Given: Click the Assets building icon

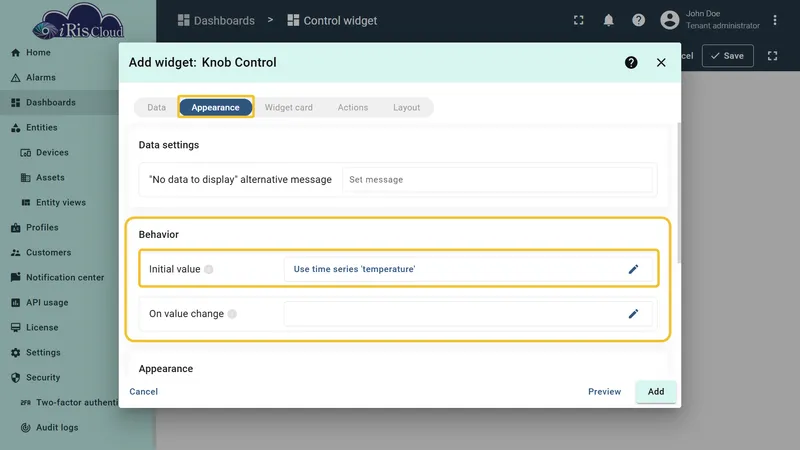Looking at the screenshot, I should click(26, 178).
